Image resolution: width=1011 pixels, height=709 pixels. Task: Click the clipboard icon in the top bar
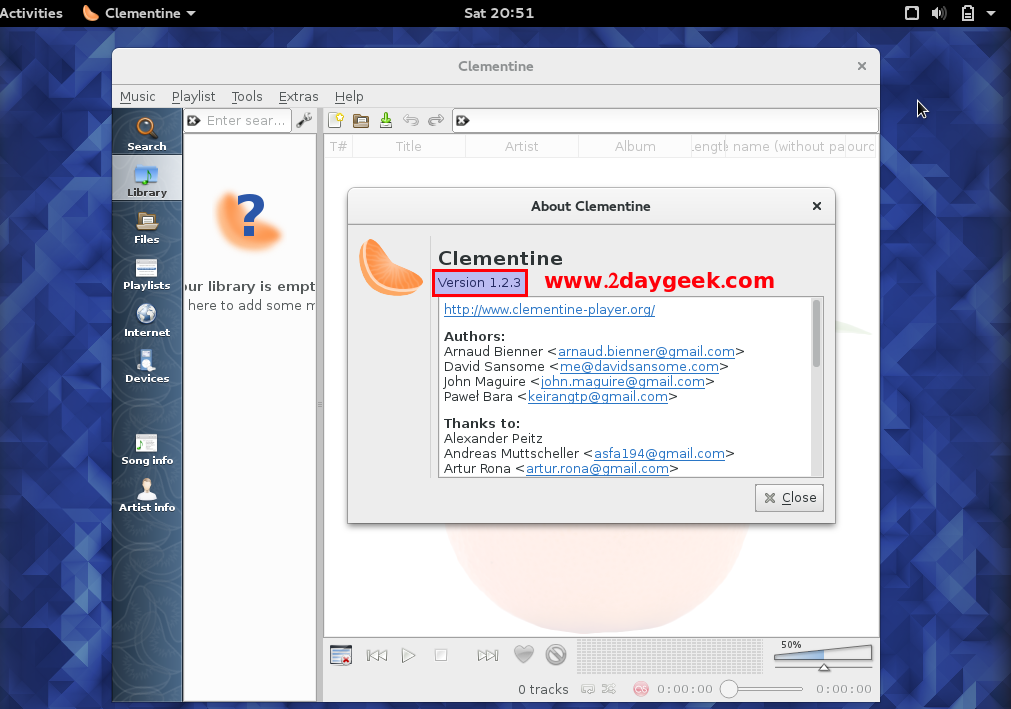968,13
